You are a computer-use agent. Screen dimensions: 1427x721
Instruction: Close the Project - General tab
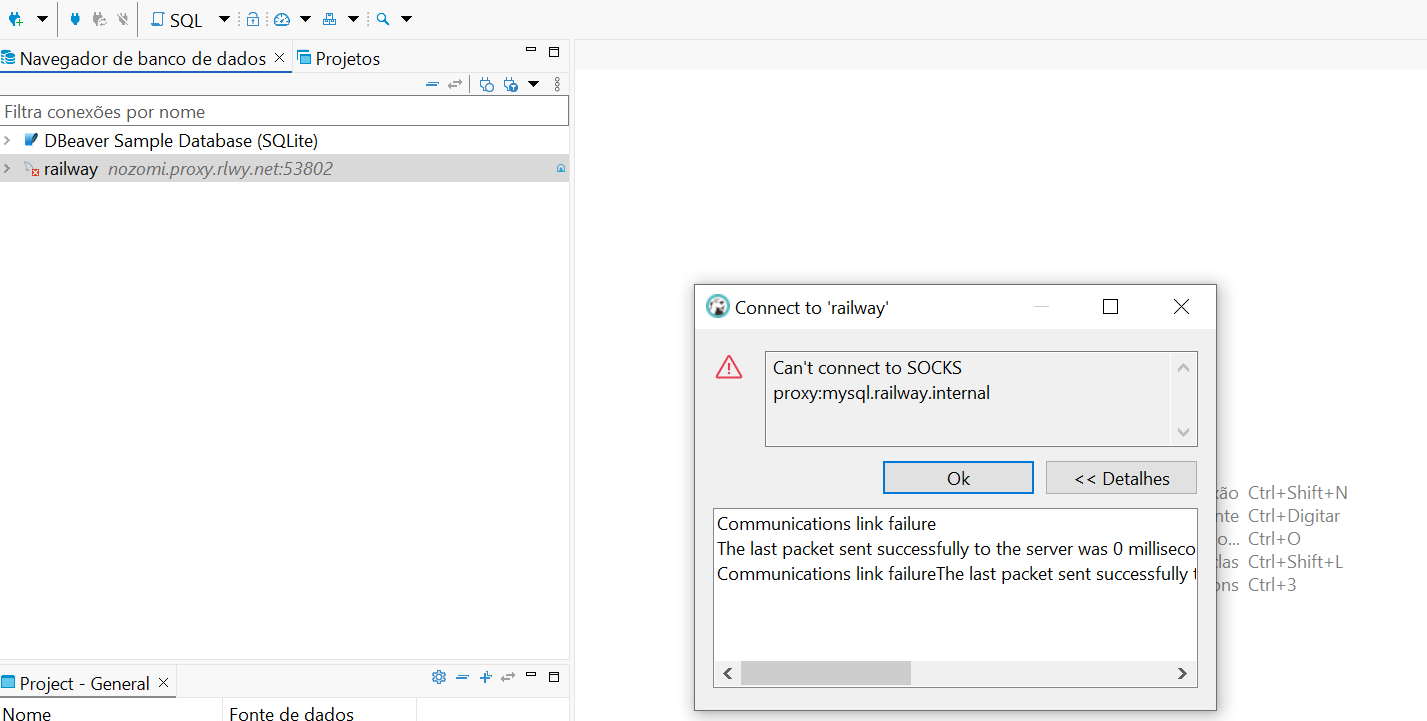pyautogui.click(x=164, y=683)
